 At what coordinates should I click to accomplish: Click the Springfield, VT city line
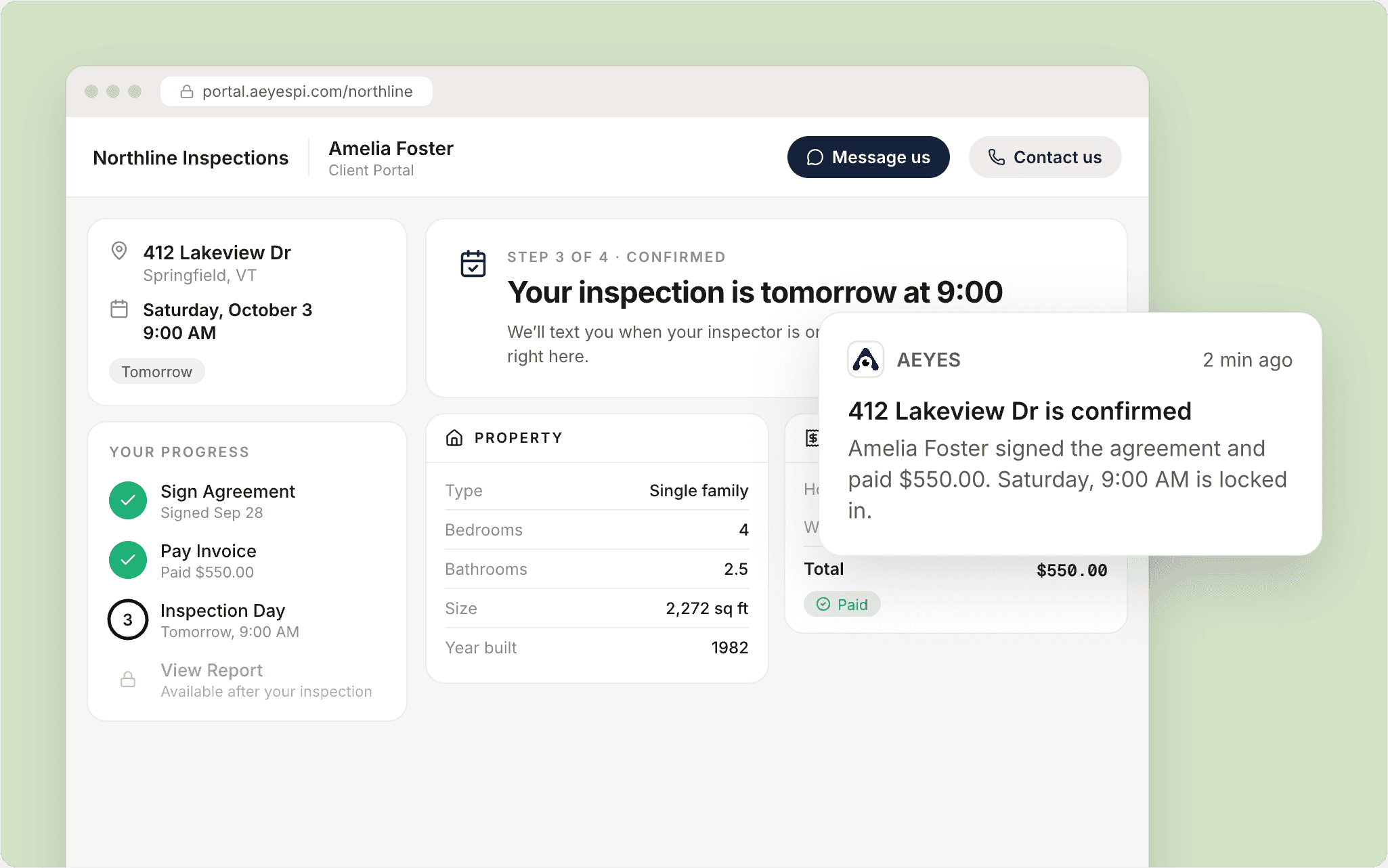200,275
